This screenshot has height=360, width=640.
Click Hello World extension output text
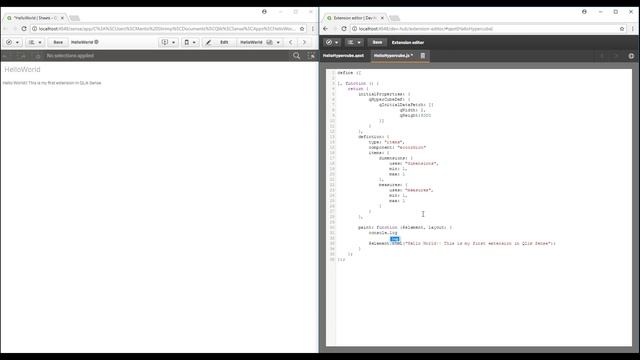point(52,83)
